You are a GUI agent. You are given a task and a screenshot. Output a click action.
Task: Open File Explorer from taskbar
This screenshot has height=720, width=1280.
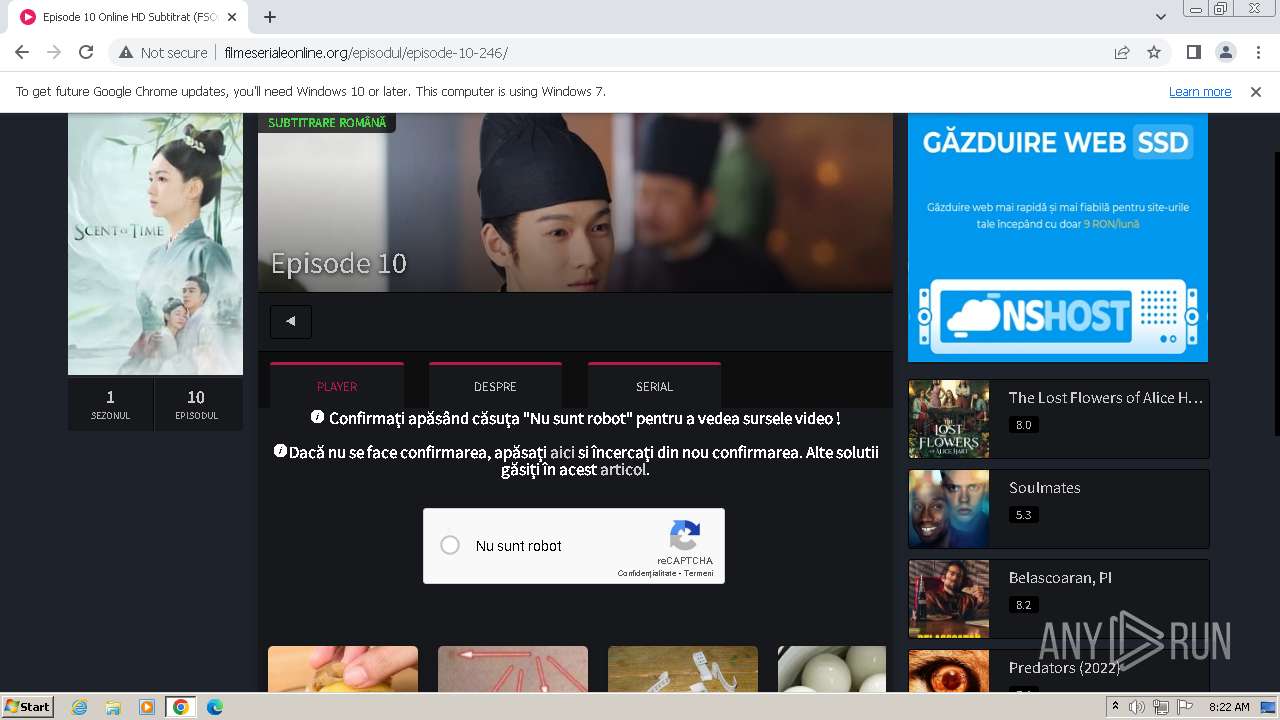coord(113,707)
